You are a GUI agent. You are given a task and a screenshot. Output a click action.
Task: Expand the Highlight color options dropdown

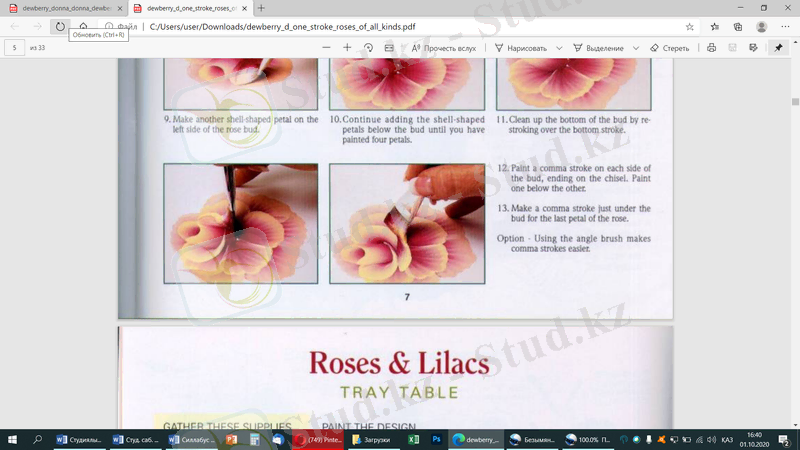pos(636,48)
